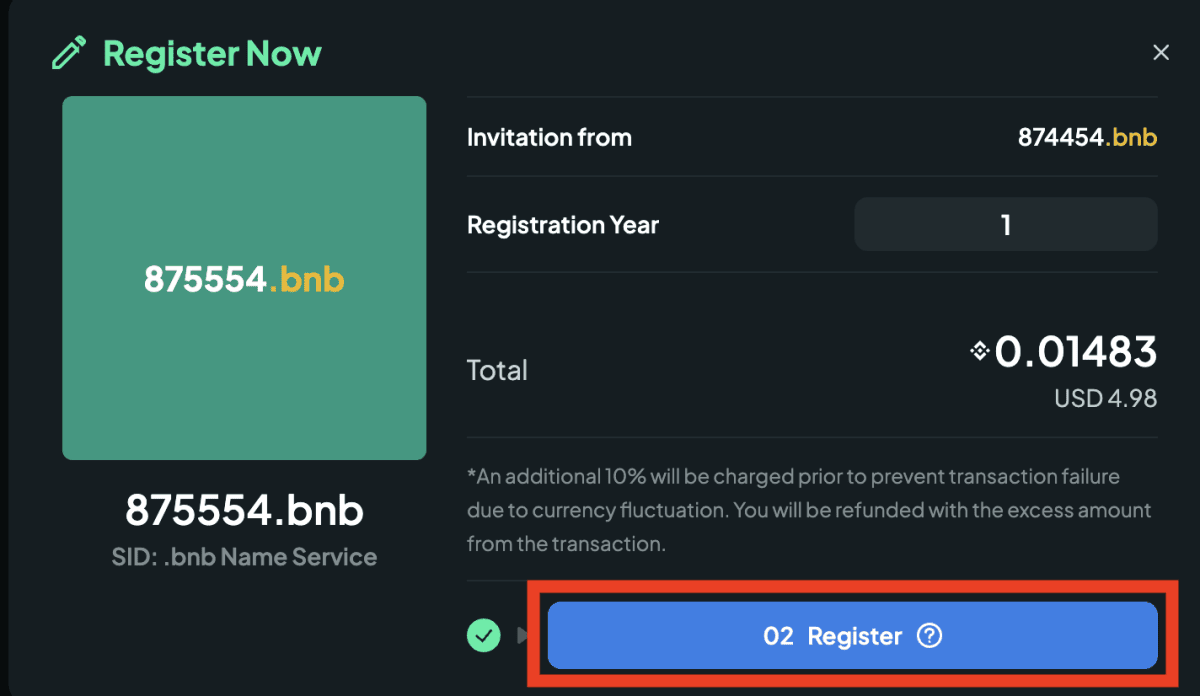Close the Register Now dialog

pyautogui.click(x=1161, y=53)
